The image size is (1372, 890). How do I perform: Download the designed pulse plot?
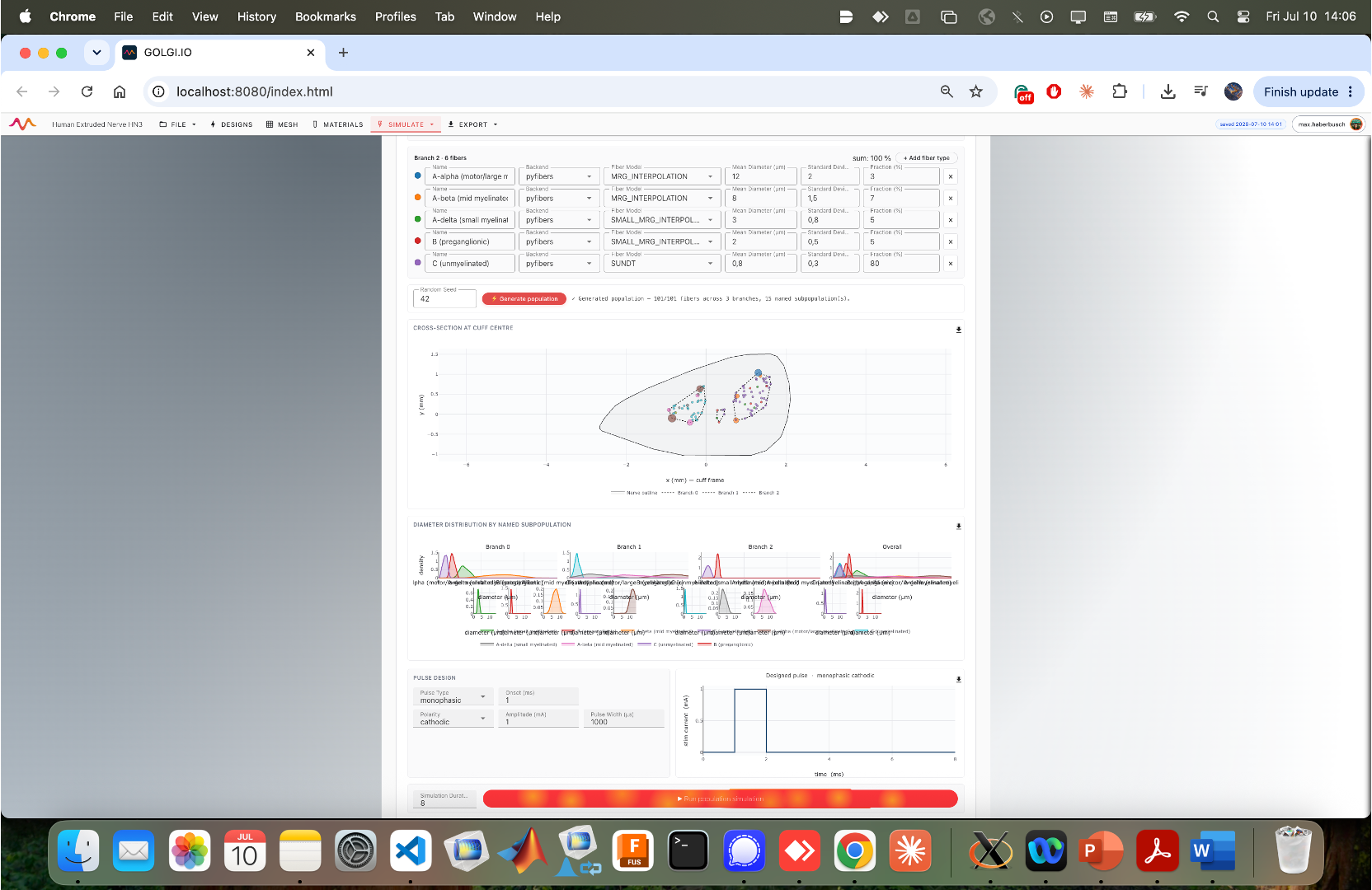coord(958,680)
